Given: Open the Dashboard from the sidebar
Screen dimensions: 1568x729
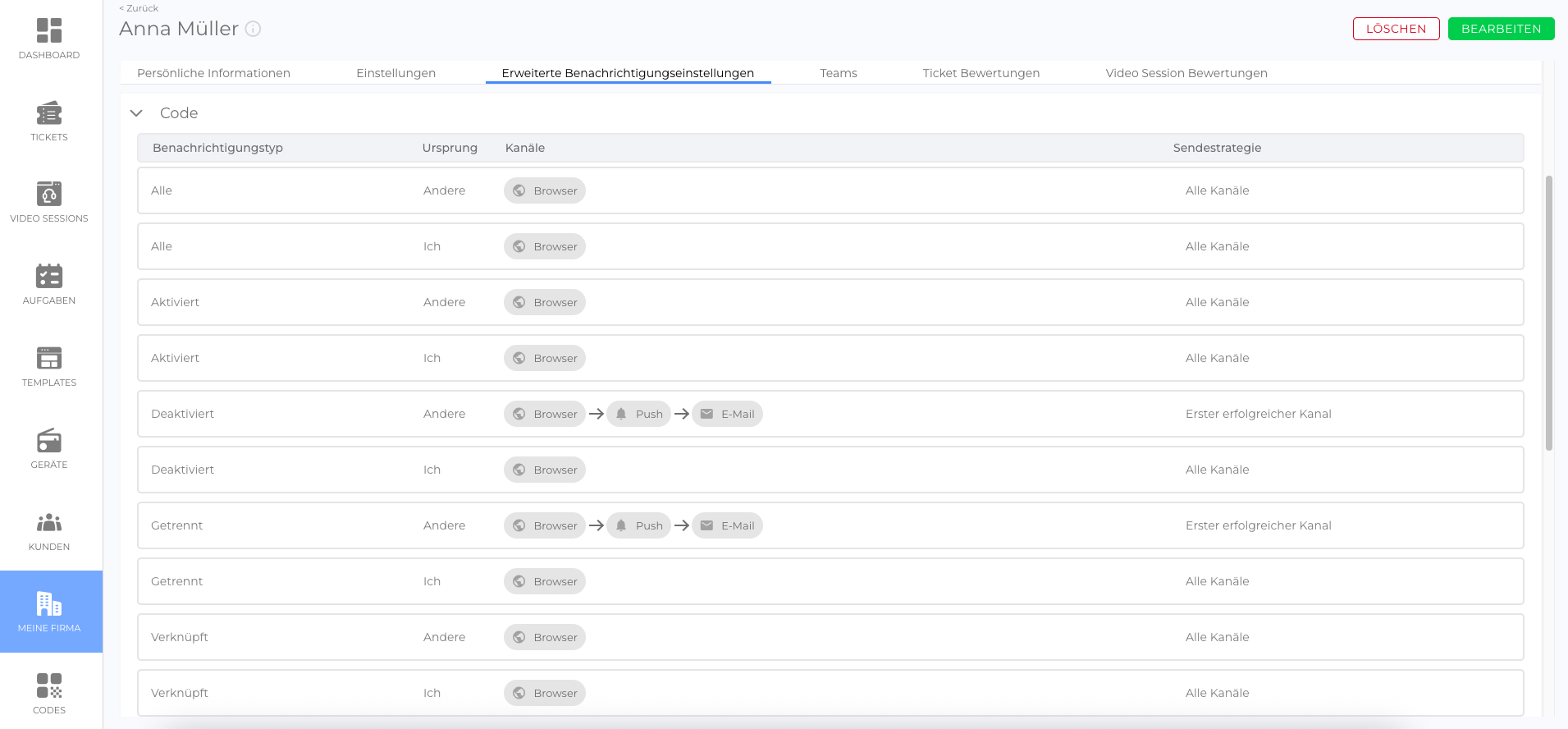Looking at the screenshot, I should pyautogui.click(x=49, y=39).
